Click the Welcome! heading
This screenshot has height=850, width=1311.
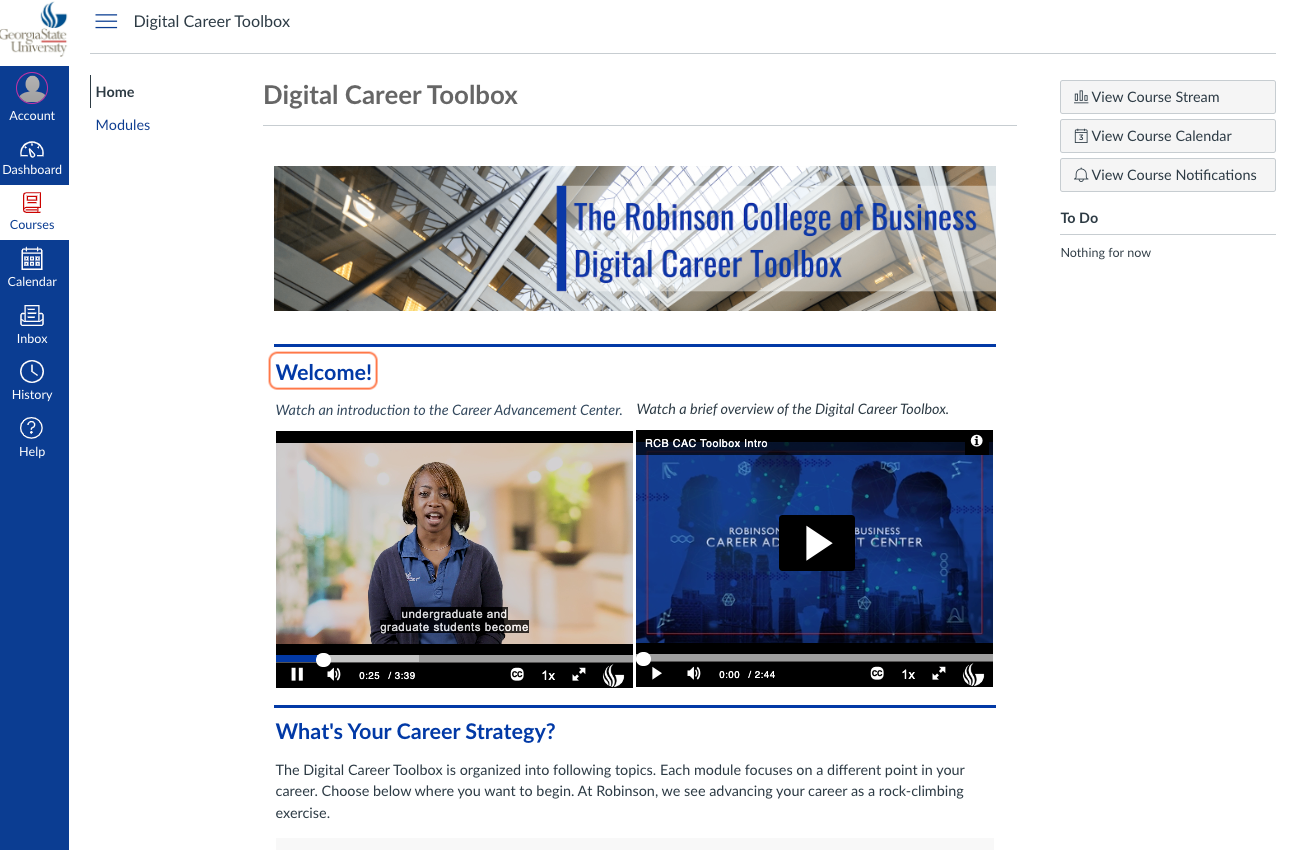coord(324,373)
